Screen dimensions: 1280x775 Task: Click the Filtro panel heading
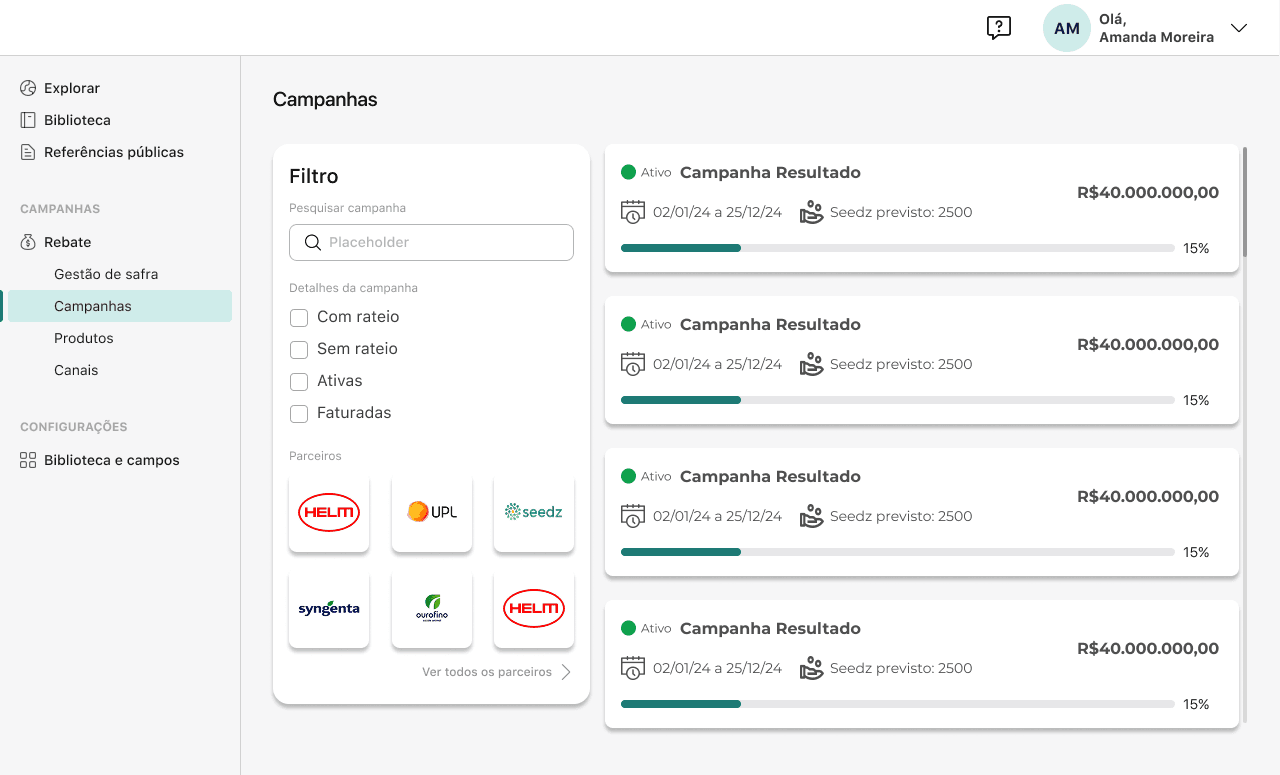314,176
